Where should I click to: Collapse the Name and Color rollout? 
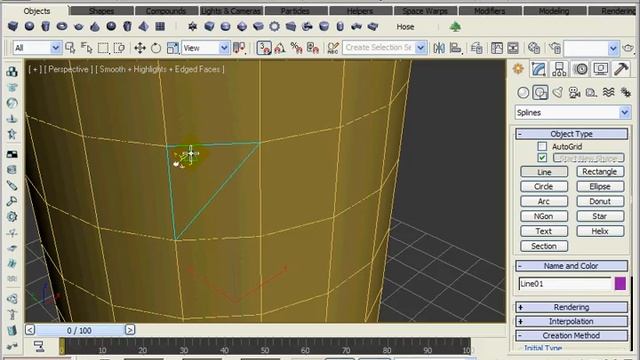tap(571, 266)
